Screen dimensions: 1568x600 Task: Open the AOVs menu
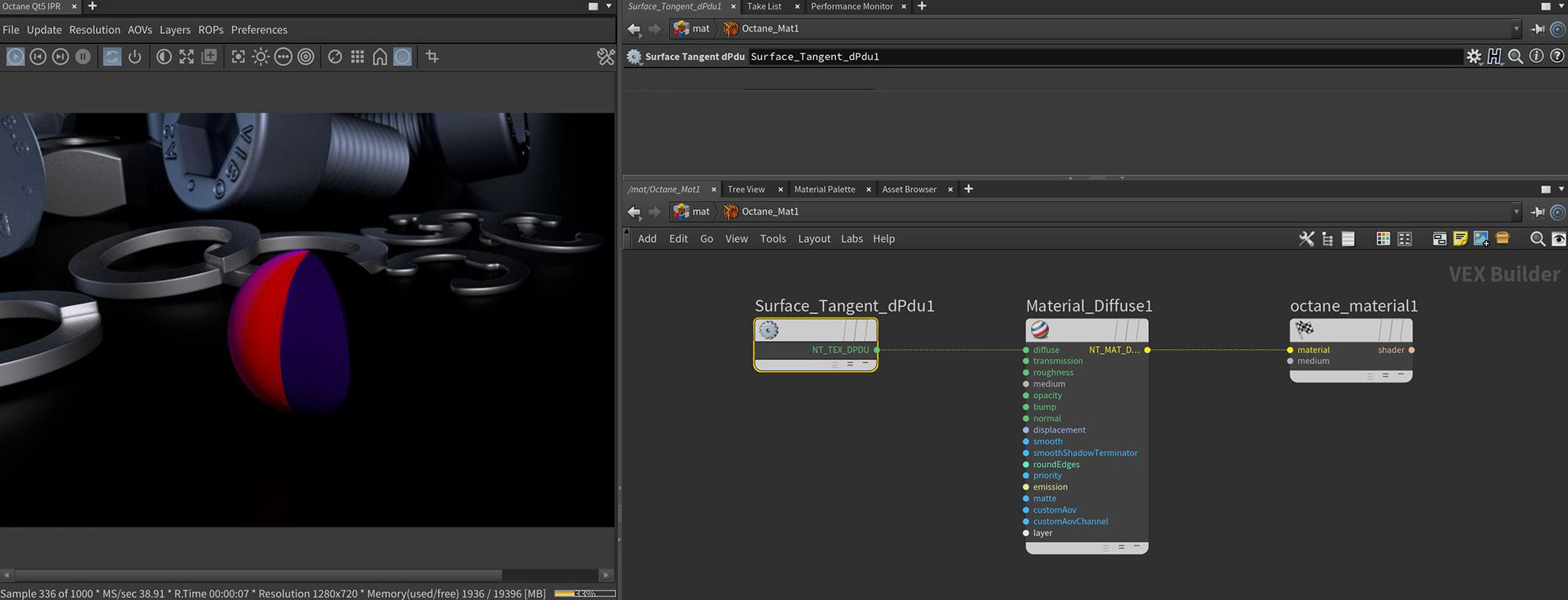[140, 30]
